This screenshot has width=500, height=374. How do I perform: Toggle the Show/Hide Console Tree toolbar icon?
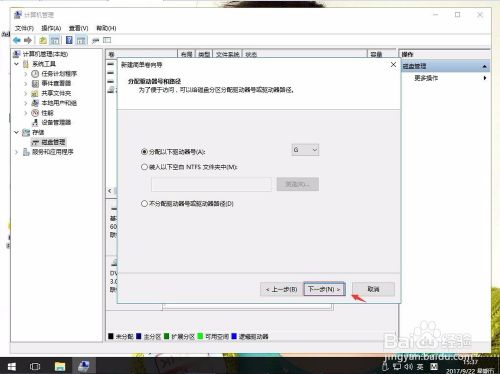pos(55,40)
